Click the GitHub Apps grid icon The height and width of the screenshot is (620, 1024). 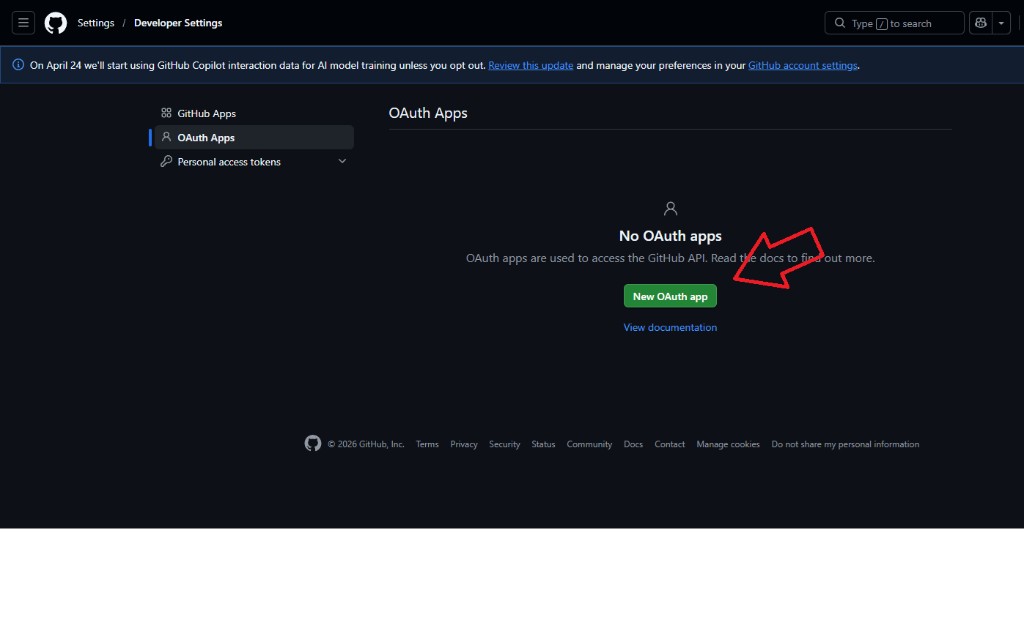pyautogui.click(x=166, y=113)
